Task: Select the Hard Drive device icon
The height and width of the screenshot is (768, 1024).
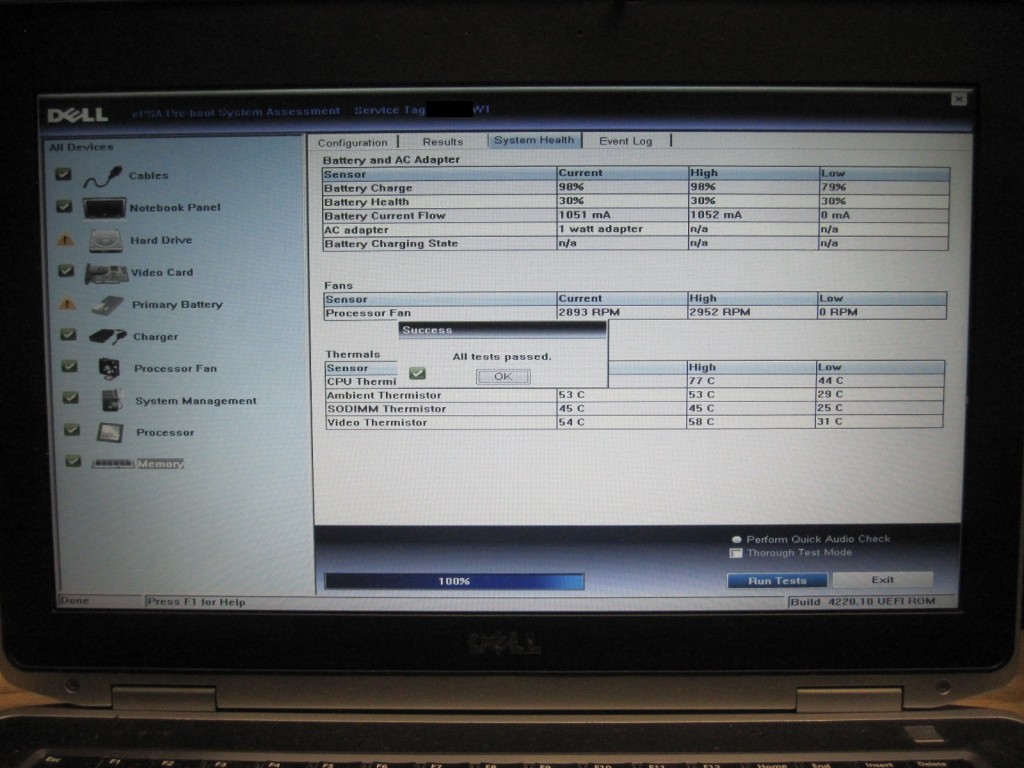Action: [106, 240]
